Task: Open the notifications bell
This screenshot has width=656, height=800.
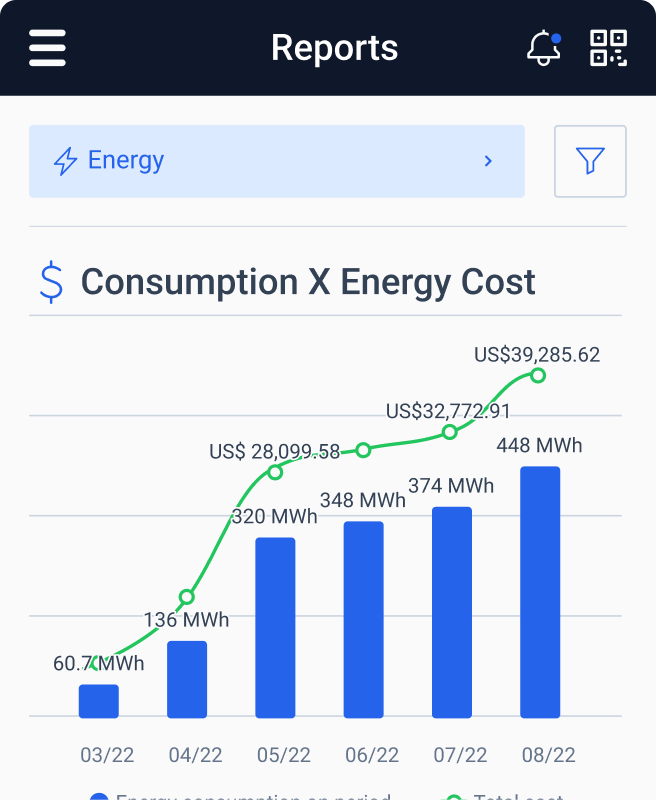Action: point(543,47)
